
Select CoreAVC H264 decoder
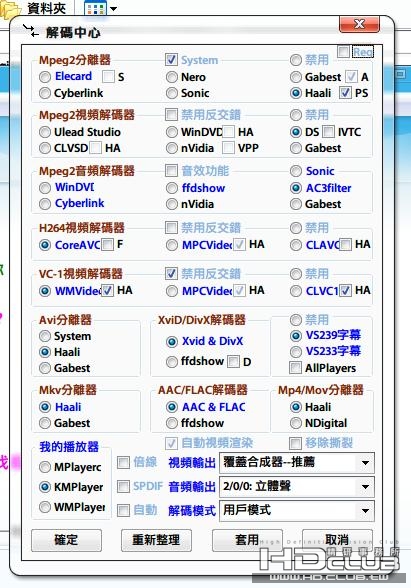tap(45, 245)
